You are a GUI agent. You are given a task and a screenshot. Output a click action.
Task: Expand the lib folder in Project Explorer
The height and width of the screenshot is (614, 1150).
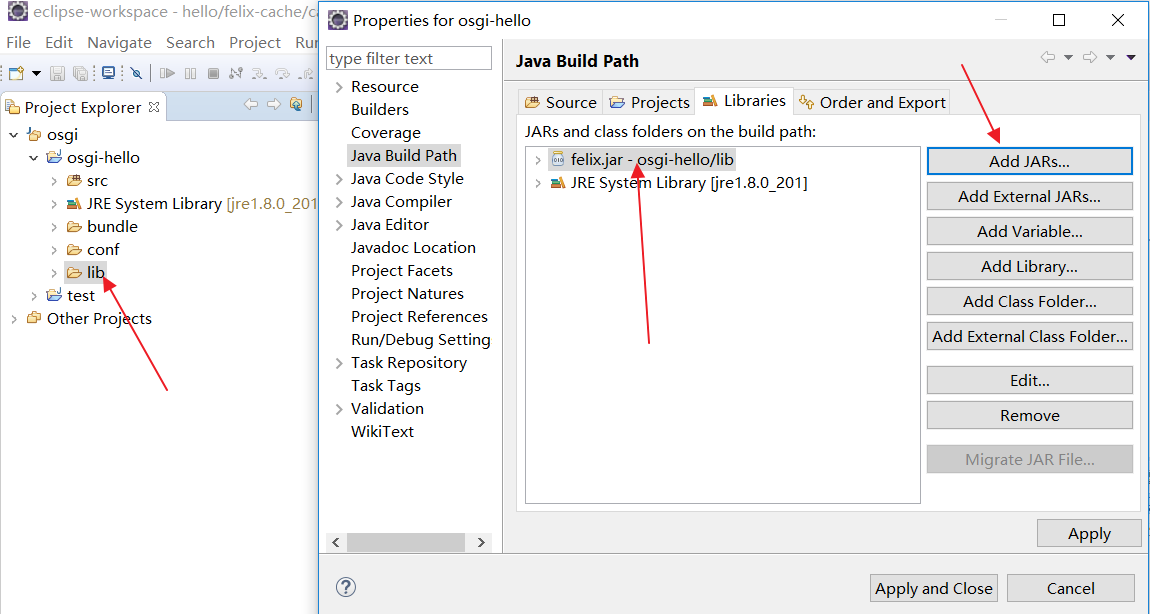54,273
